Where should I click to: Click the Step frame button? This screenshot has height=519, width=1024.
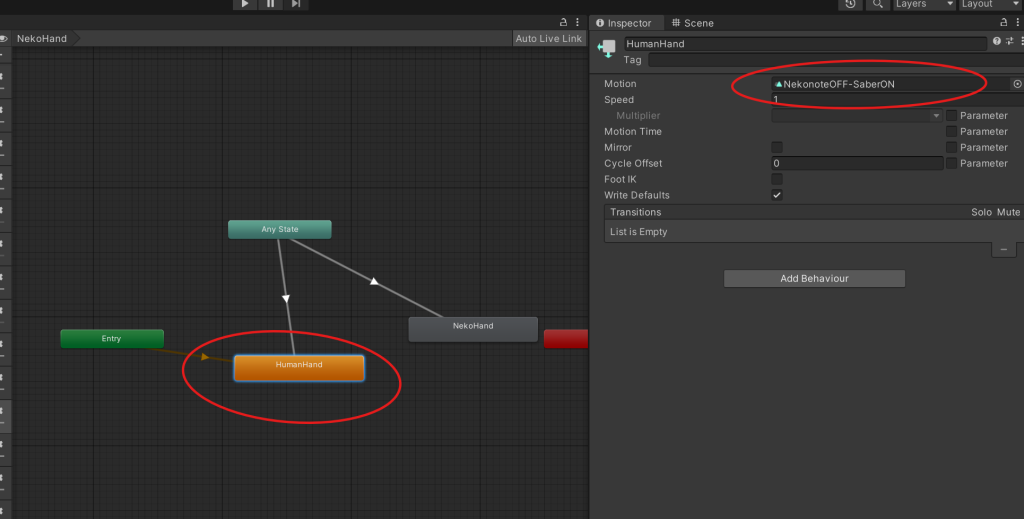click(296, 4)
